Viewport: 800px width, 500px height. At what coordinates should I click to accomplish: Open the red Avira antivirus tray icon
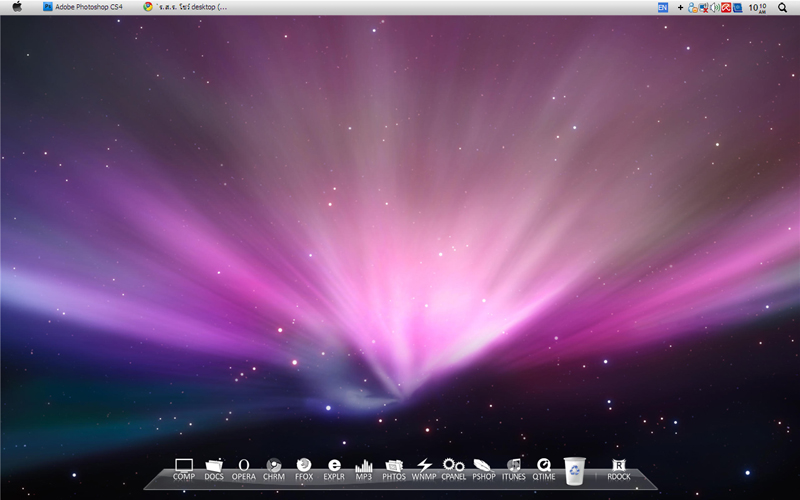[726, 7]
